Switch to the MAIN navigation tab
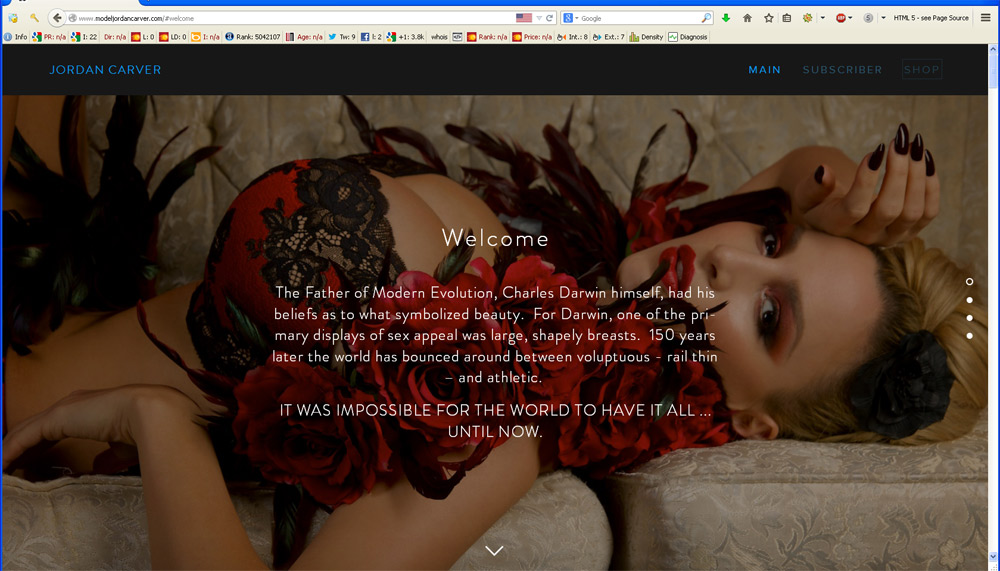1000x571 pixels. point(764,70)
